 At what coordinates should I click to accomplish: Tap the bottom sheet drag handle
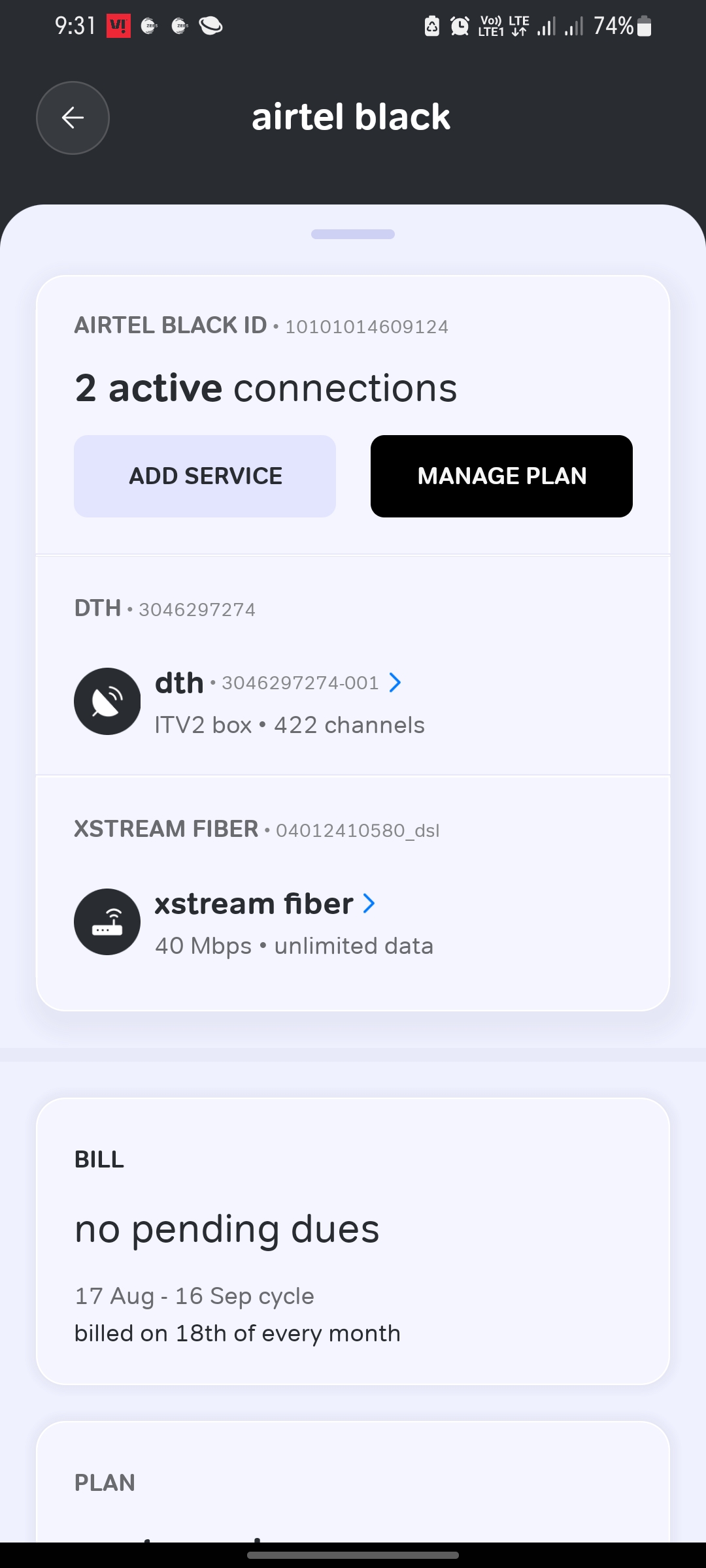(353, 235)
